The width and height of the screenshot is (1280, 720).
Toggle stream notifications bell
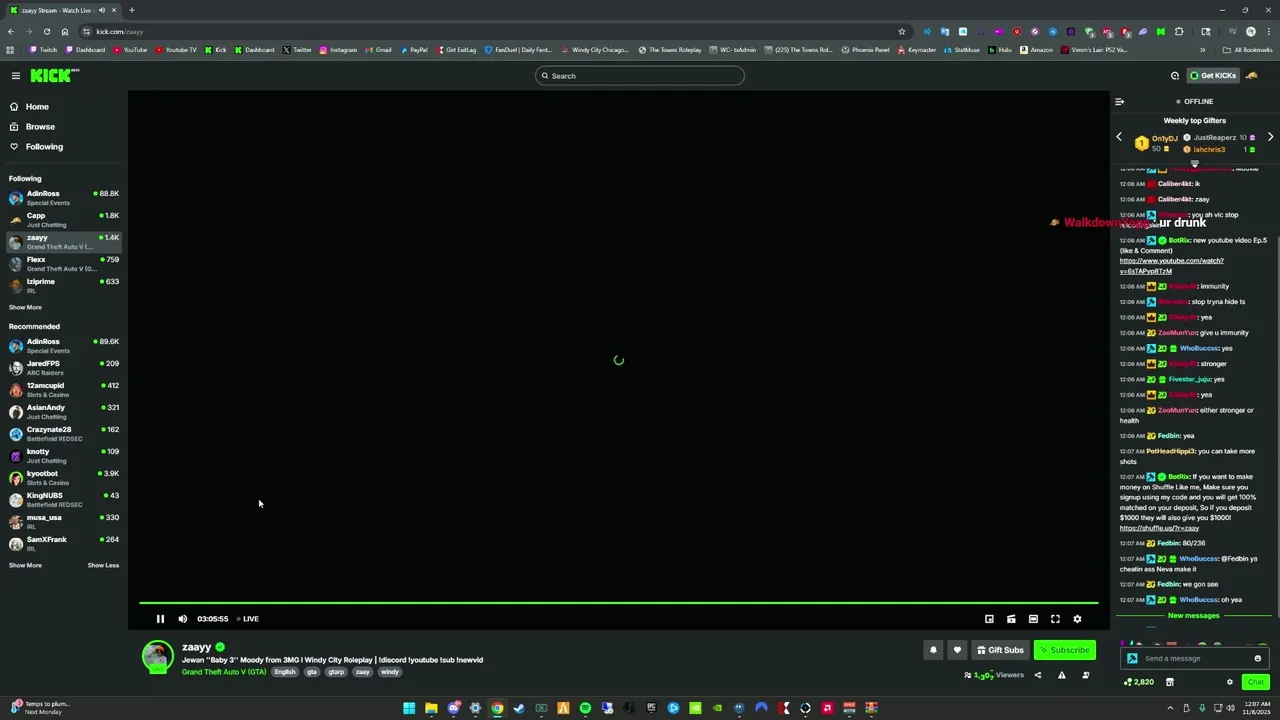click(933, 650)
